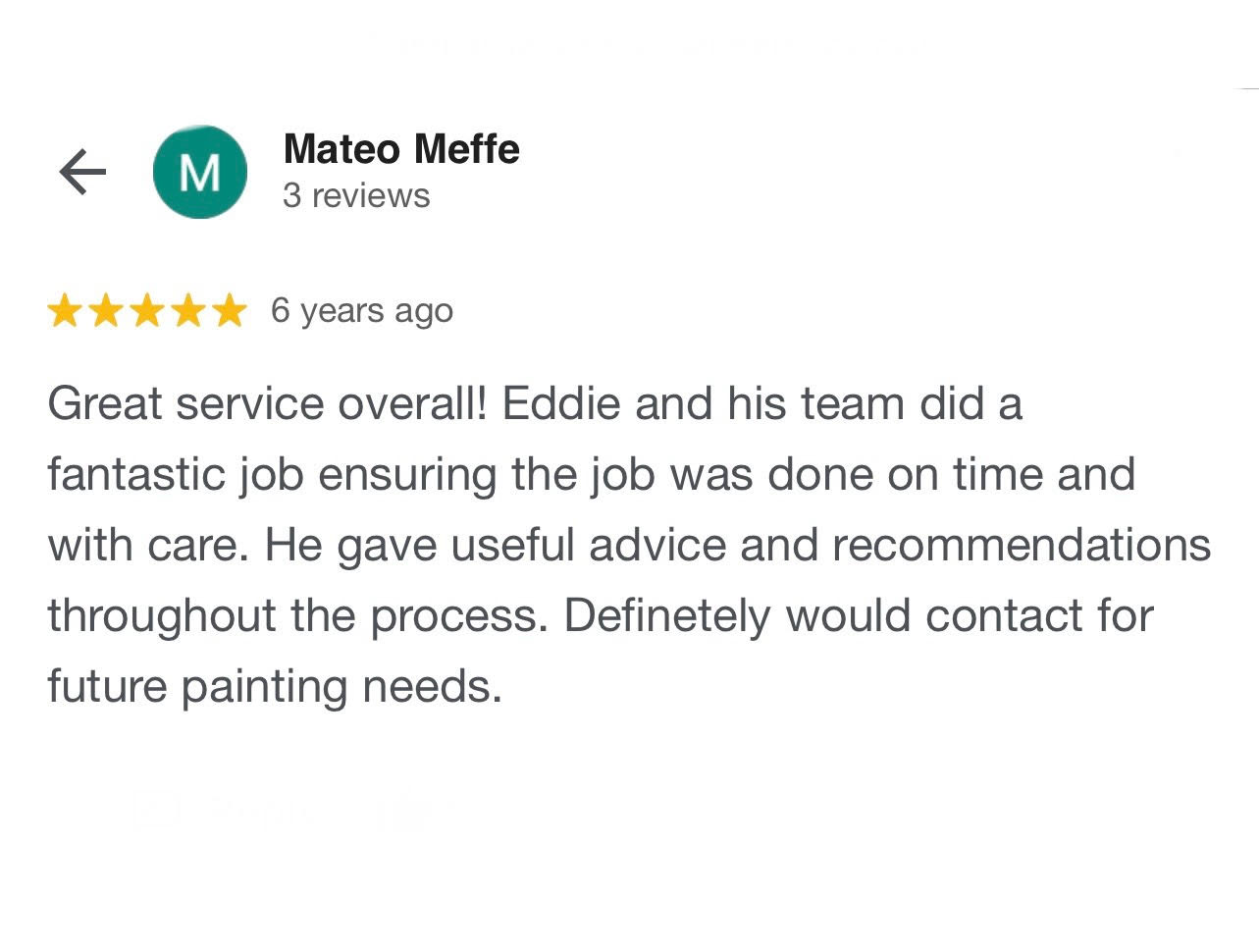Click the fifth rating star
The image size is (1259, 952).
click(229, 311)
